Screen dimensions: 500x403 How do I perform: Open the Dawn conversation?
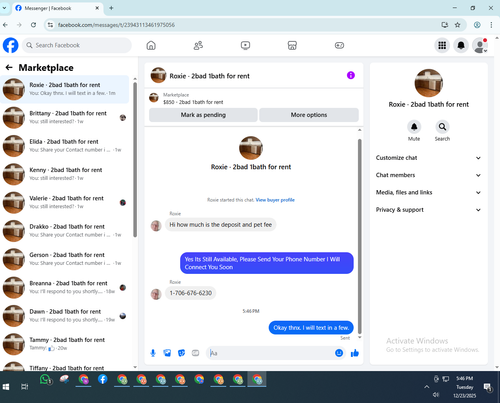pyautogui.click(x=65, y=316)
